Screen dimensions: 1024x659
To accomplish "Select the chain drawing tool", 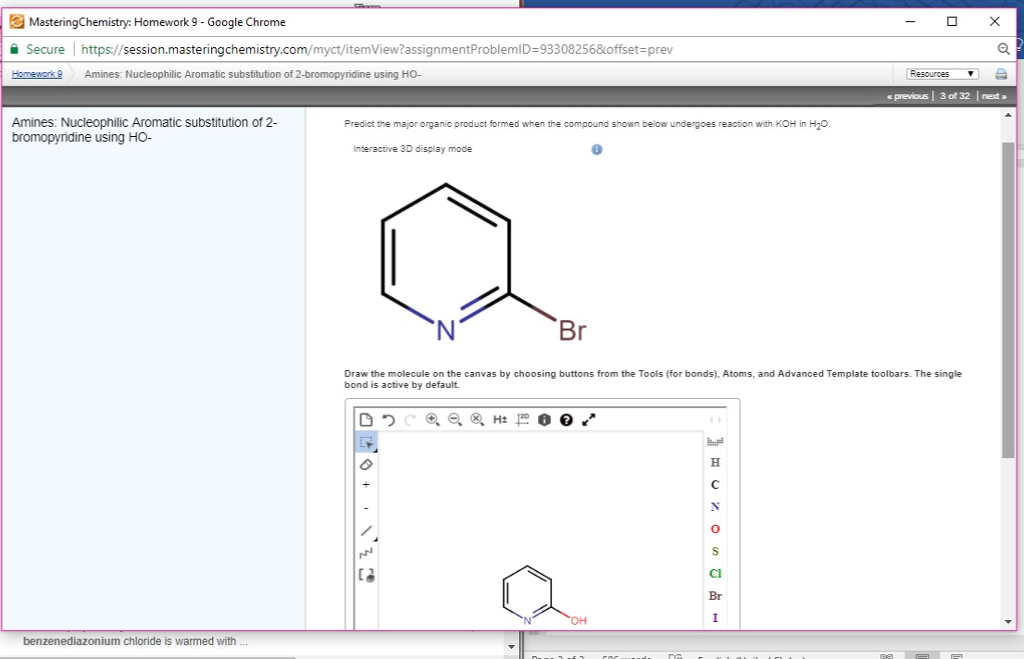I will (x=365, y=553).
